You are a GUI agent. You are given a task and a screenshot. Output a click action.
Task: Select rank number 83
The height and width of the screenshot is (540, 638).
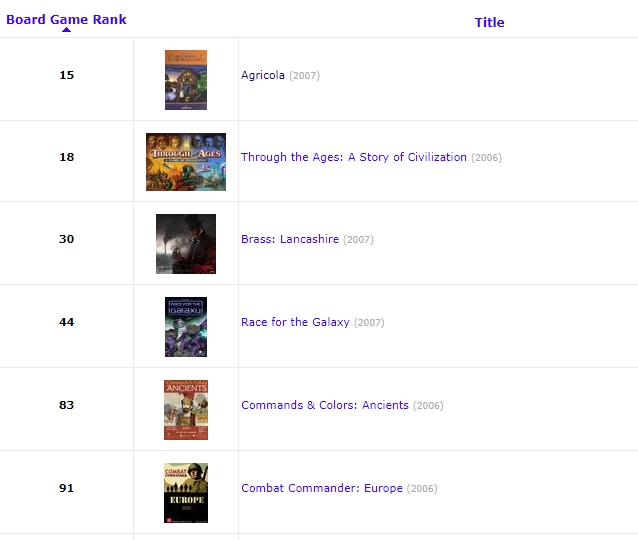(67, 405)
